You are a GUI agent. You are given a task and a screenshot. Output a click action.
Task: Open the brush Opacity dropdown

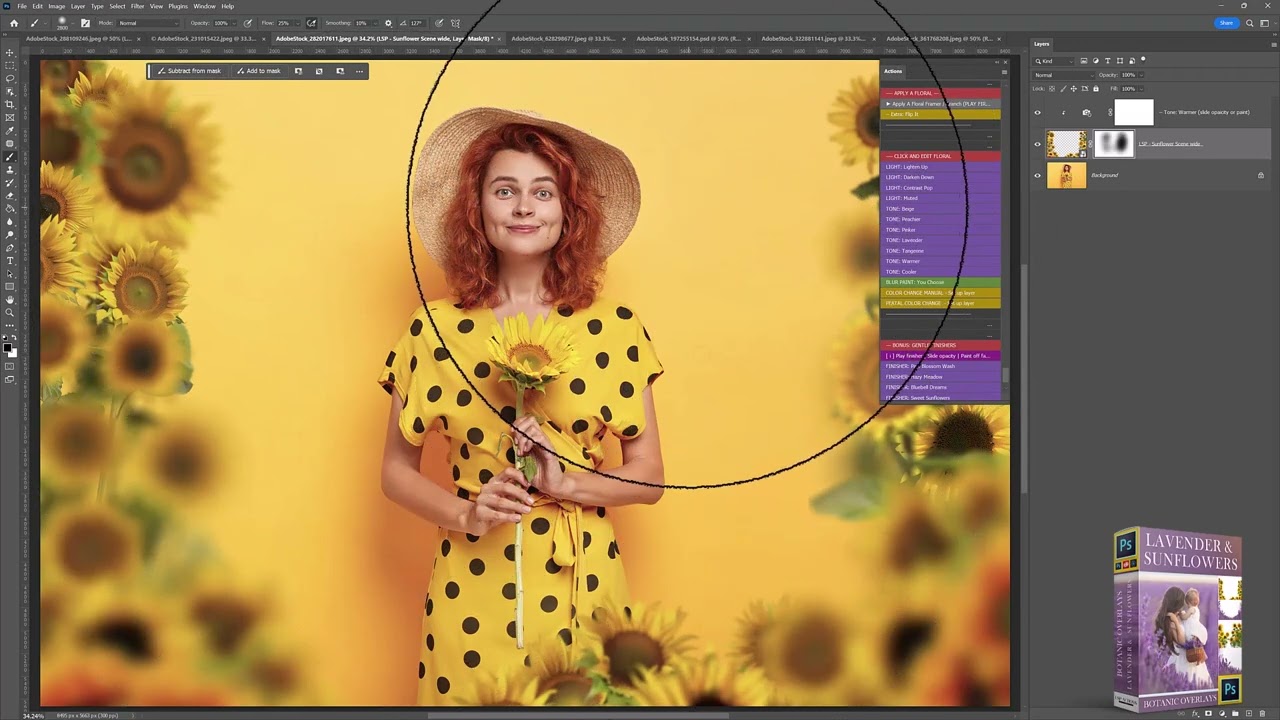tap(234, 23)
